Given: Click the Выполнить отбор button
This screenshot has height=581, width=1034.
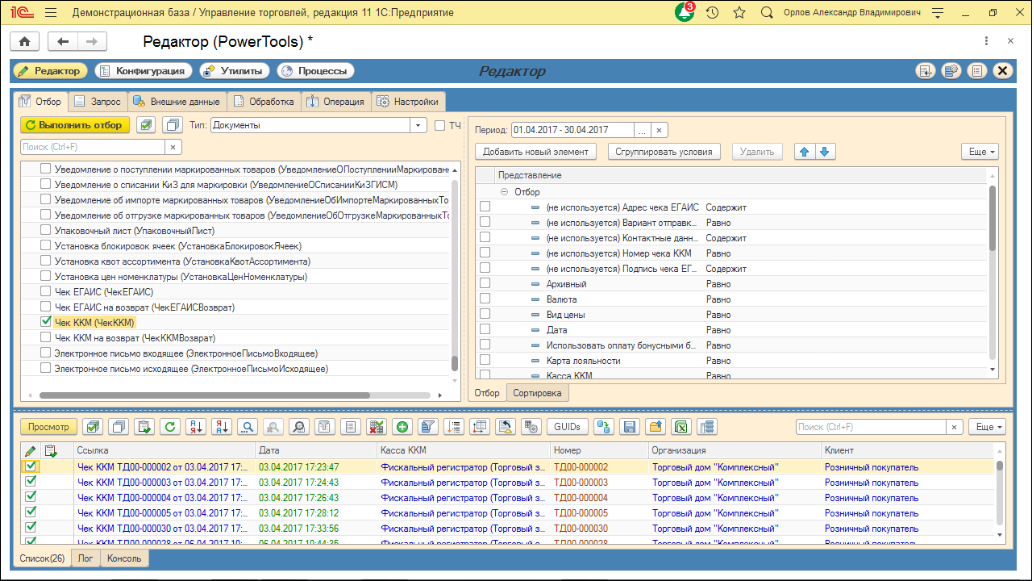Looking at the screenshot, I should coord(74,125).
